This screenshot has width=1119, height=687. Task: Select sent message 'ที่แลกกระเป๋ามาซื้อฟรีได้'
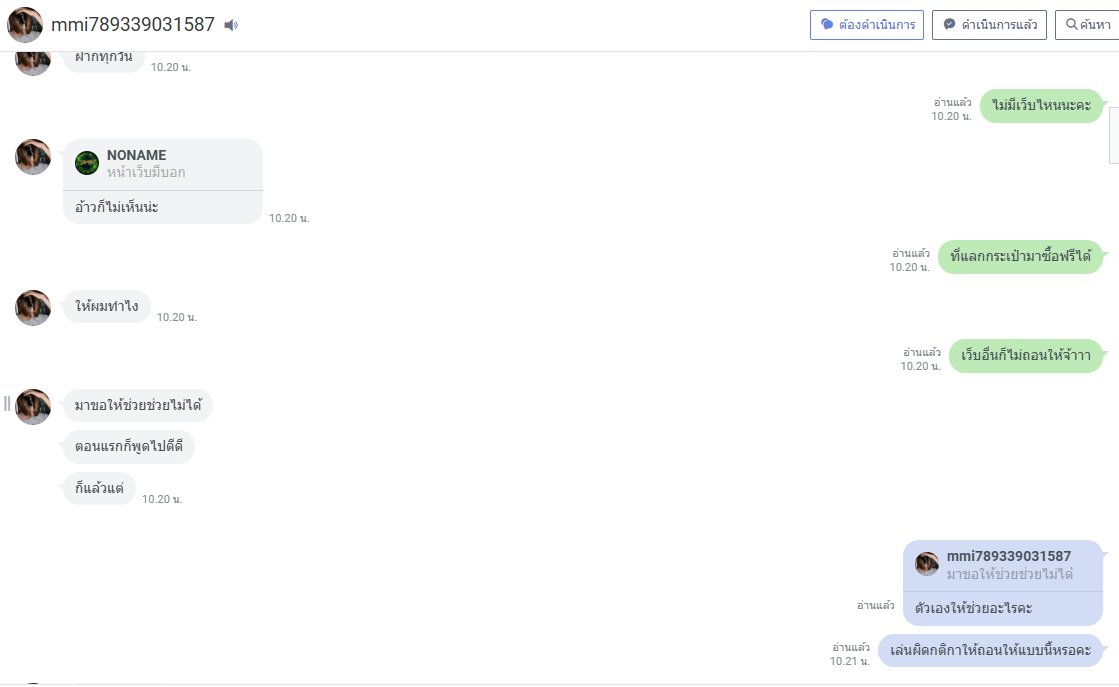point(1021,257)
